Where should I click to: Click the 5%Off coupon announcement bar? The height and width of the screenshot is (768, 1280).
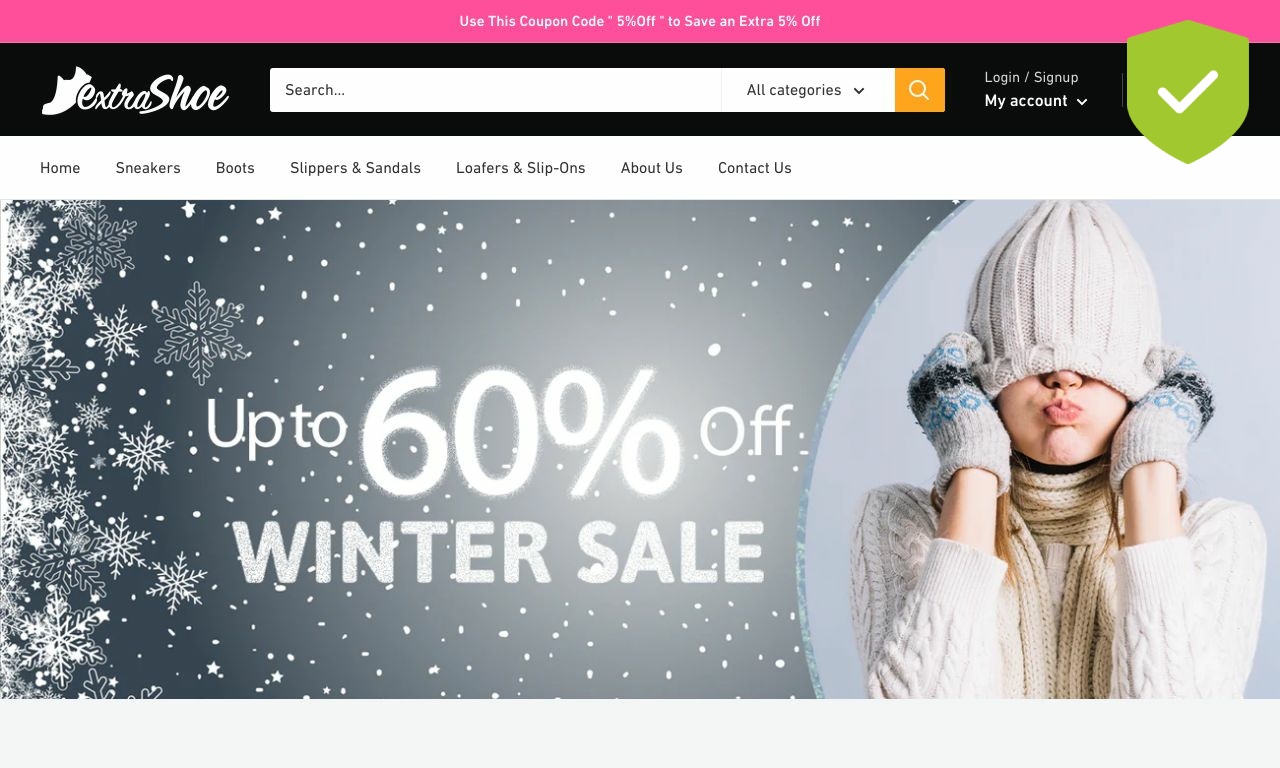coord(640,21)
